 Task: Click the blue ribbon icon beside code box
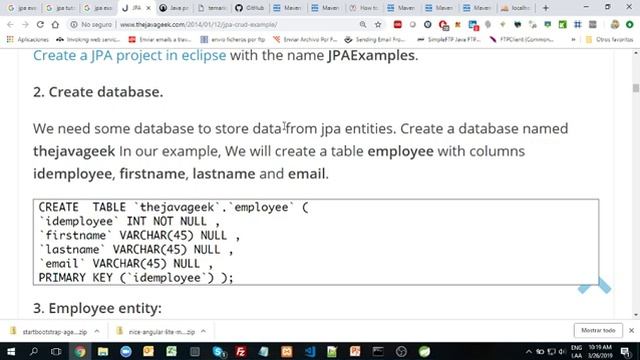[594, 286]
